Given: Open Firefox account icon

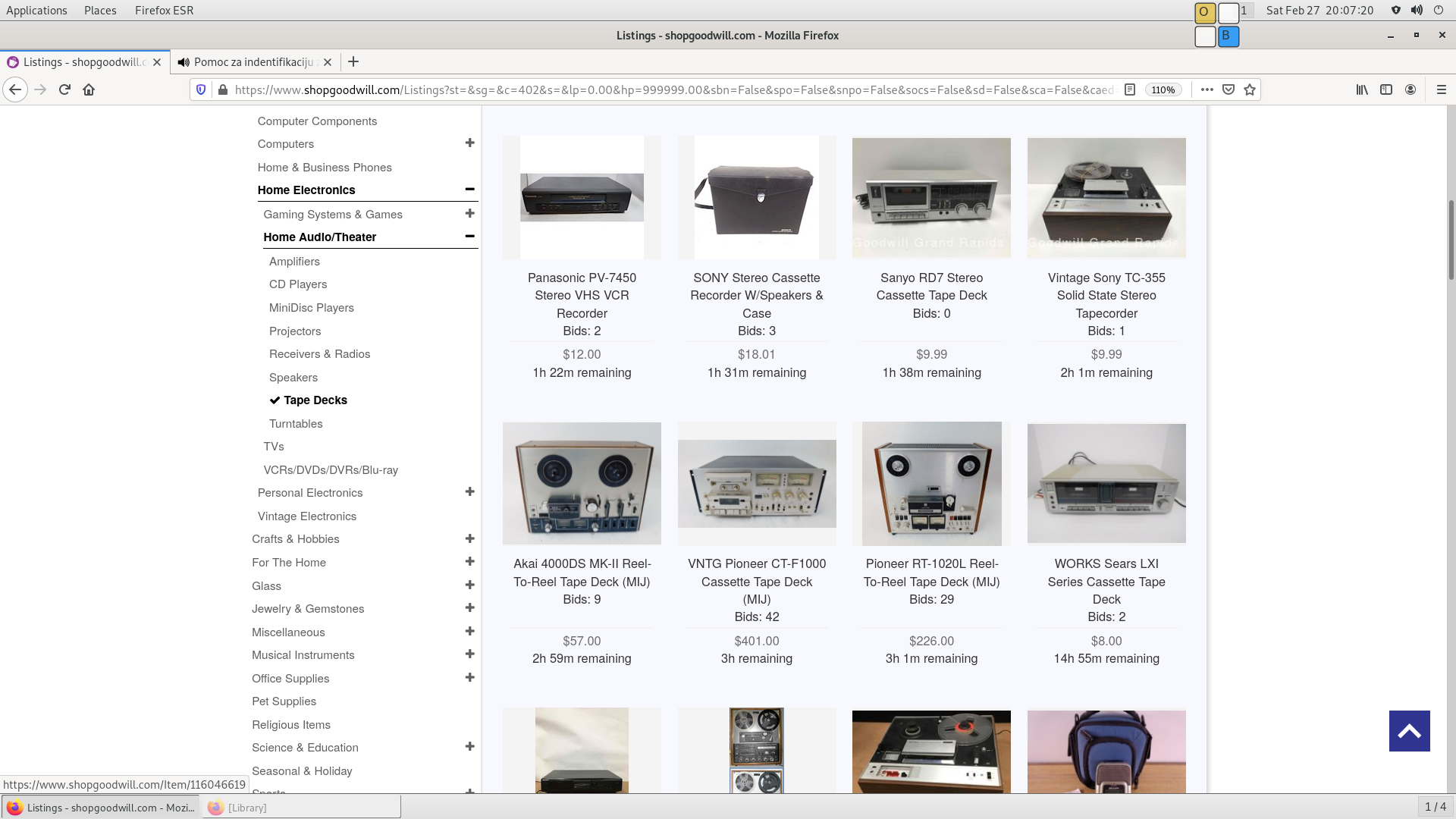Looking at the screenshot, I should [1410, 89].
